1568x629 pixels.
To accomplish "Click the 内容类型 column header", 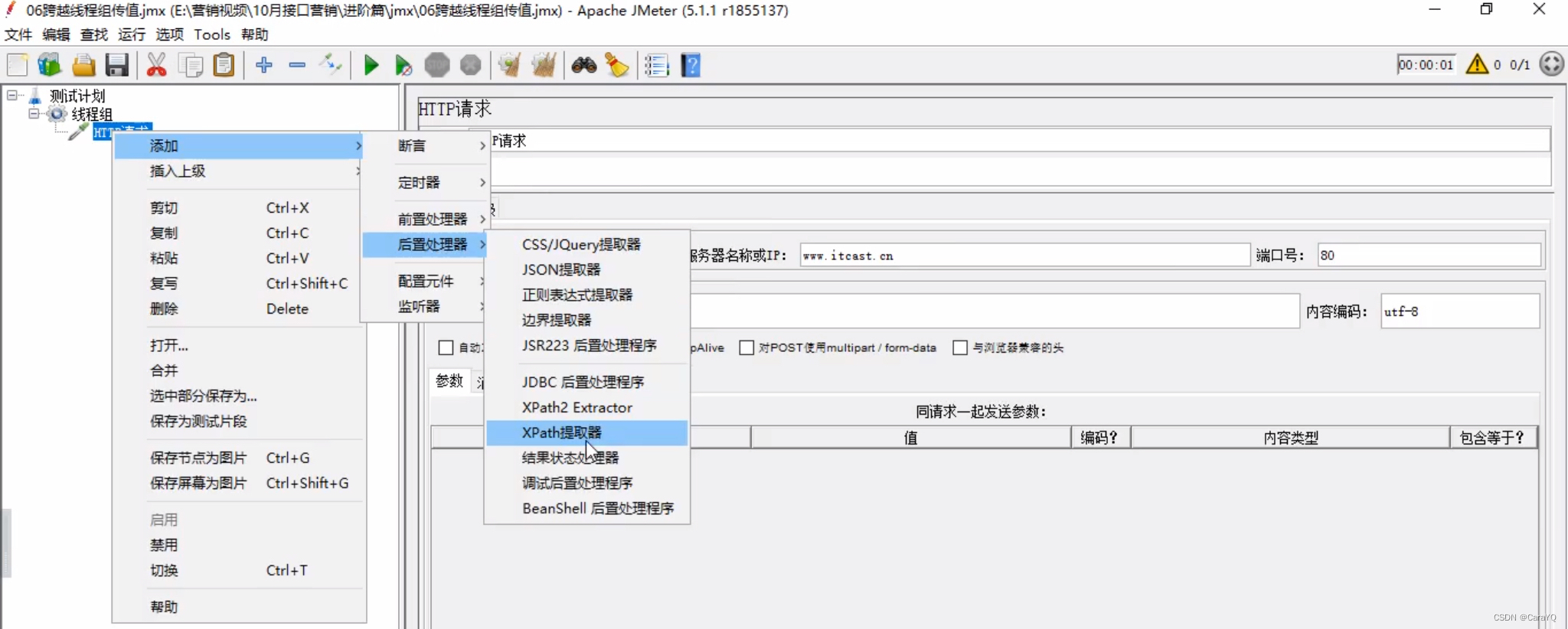I will click(1291, 438).
